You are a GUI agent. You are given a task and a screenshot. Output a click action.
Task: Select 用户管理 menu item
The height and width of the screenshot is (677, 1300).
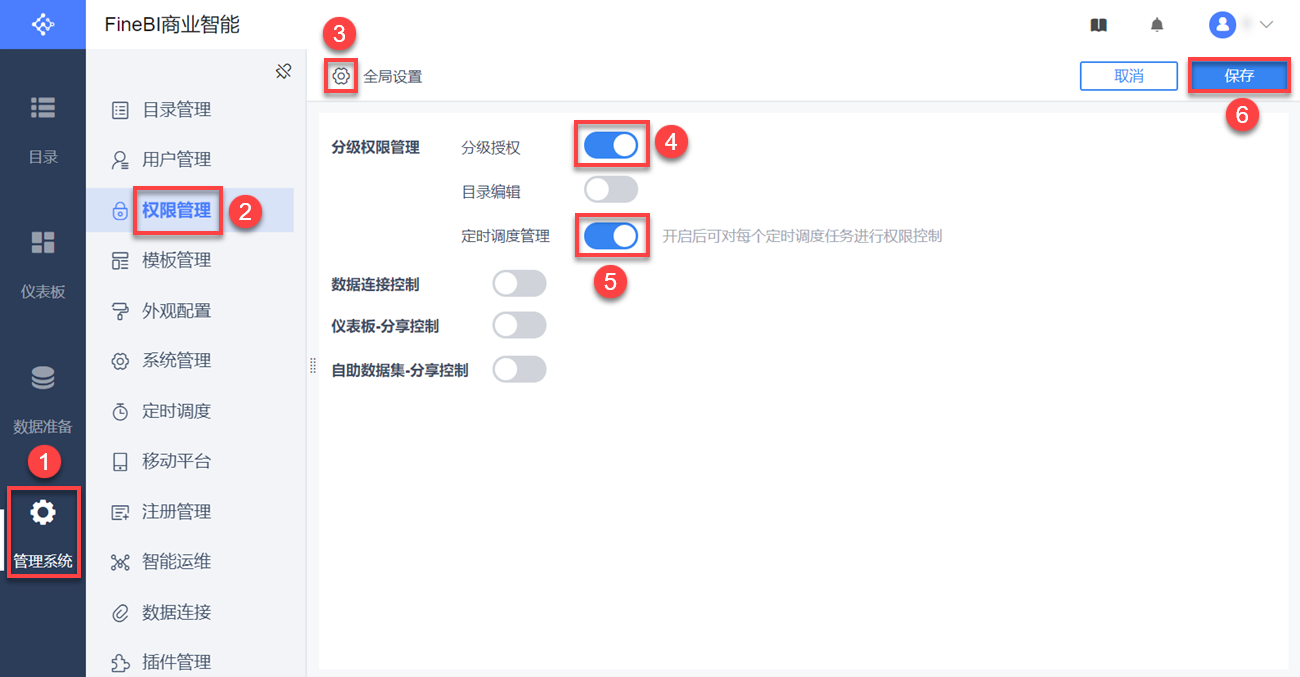click(x=176, y=160)
